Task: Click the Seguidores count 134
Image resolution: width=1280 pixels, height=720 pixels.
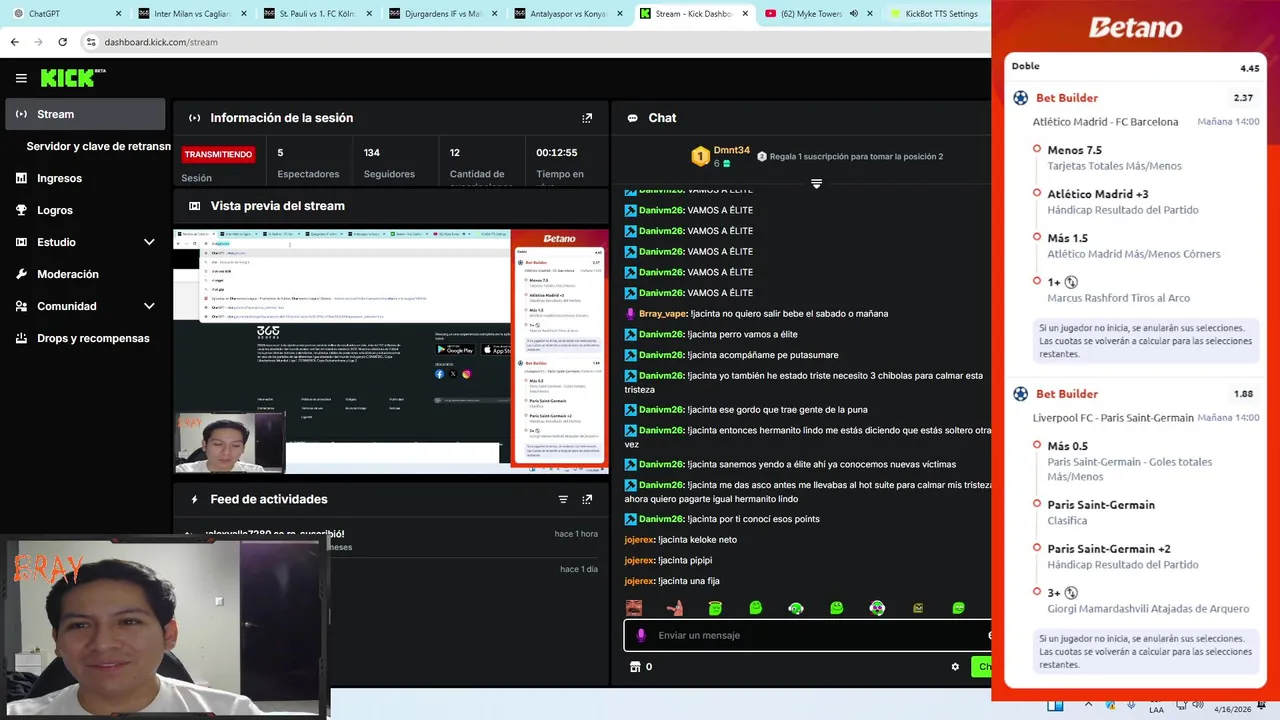Action: coord(371,153)
